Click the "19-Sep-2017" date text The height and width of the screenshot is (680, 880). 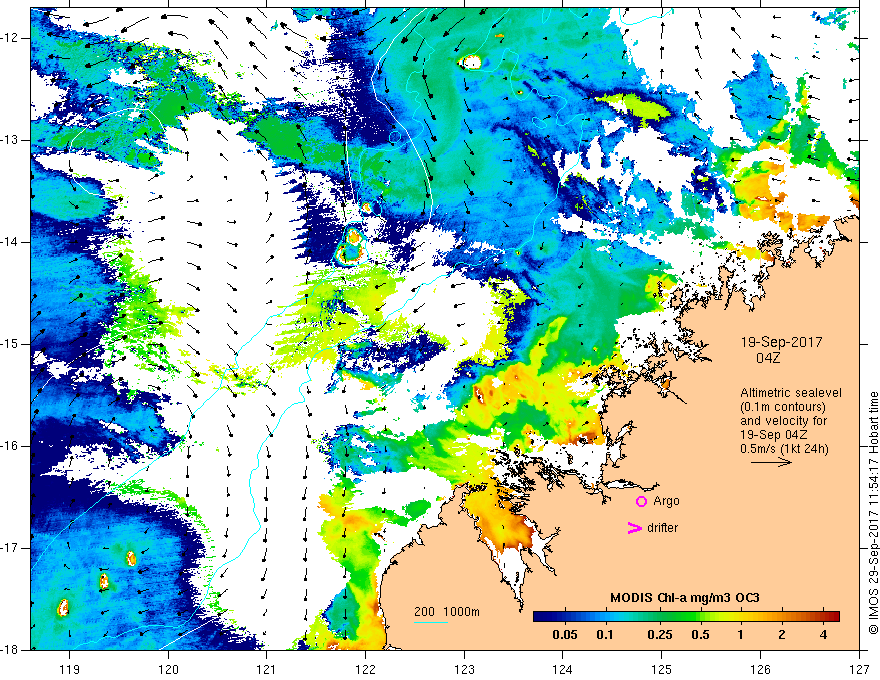(781, 342)
